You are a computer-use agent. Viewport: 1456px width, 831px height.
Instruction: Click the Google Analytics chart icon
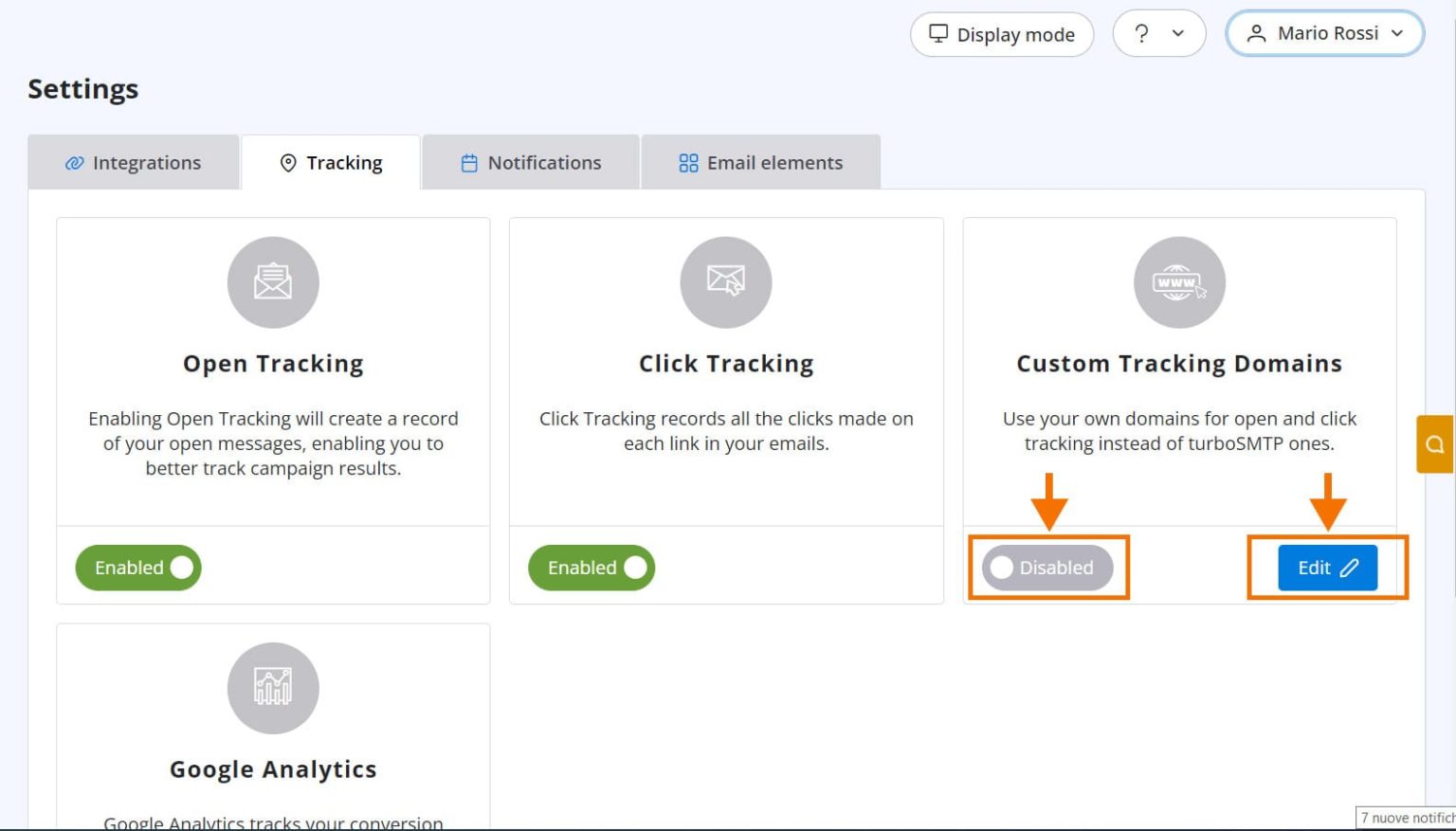(x=273, y=688)
